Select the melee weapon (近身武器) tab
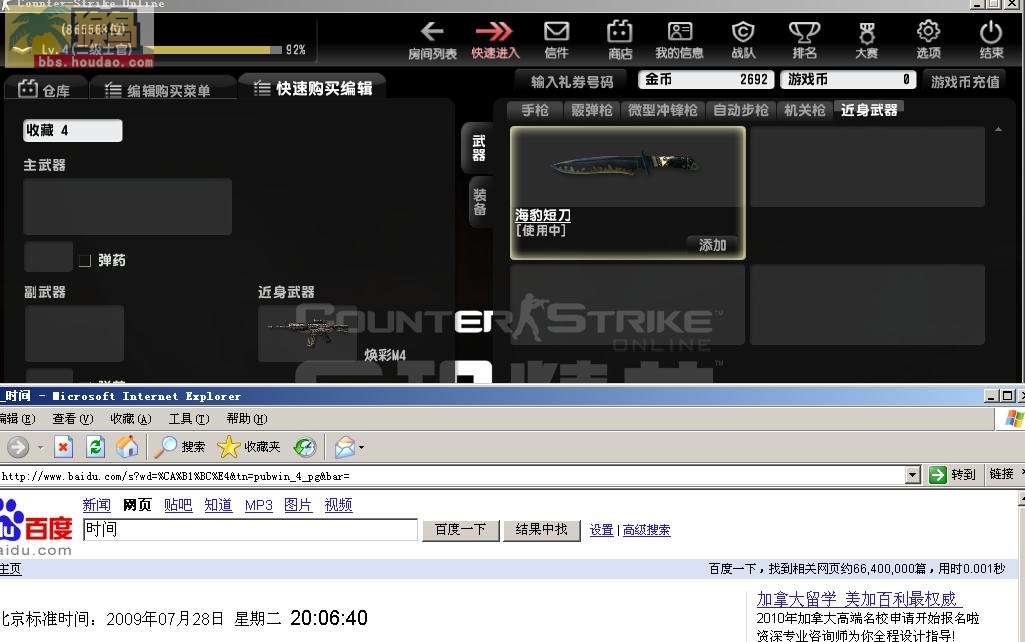Image resolution: width=1025 pixels, height=642 pixels. pos(869,110)
